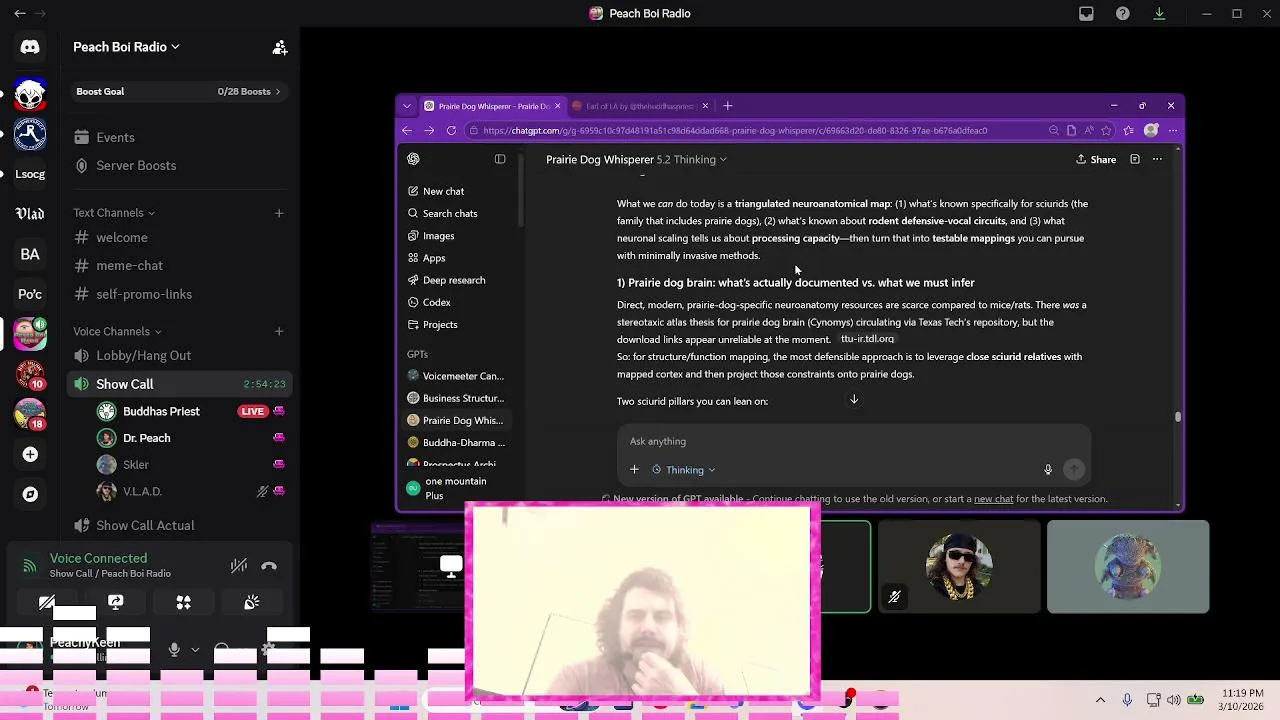Screen dimensions: 1280x720
Task: Create channel under Voice Channels
Action: coord(279,331)
